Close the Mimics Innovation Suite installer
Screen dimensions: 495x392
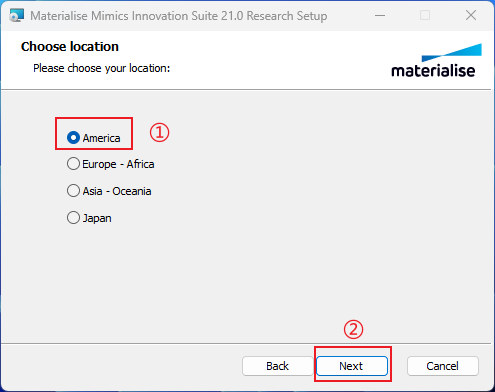click(x=471, y=15)
